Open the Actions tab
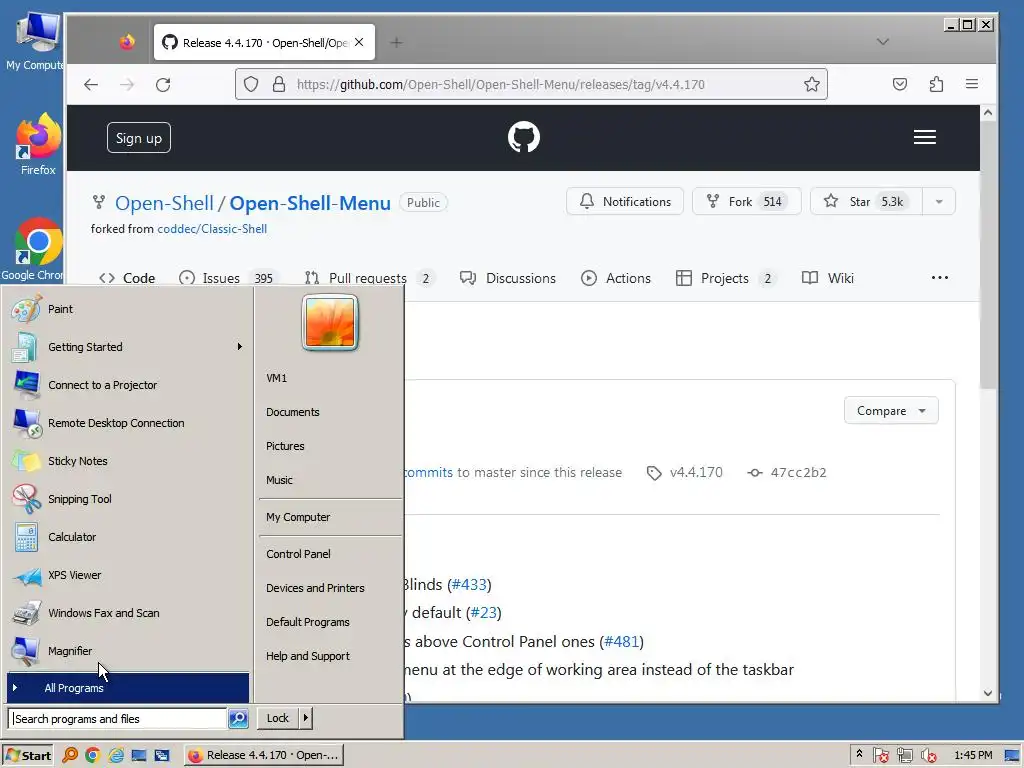The width and height of the screenshot is (1024, 768). 616,278
